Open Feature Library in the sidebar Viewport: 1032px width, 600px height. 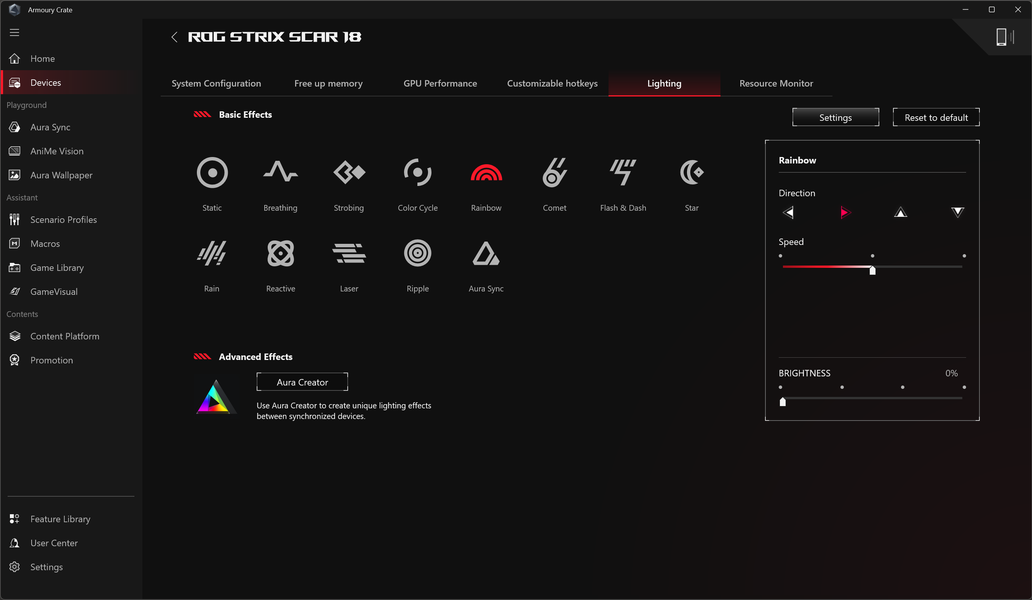pyautogui.click(x=71, y=519)
